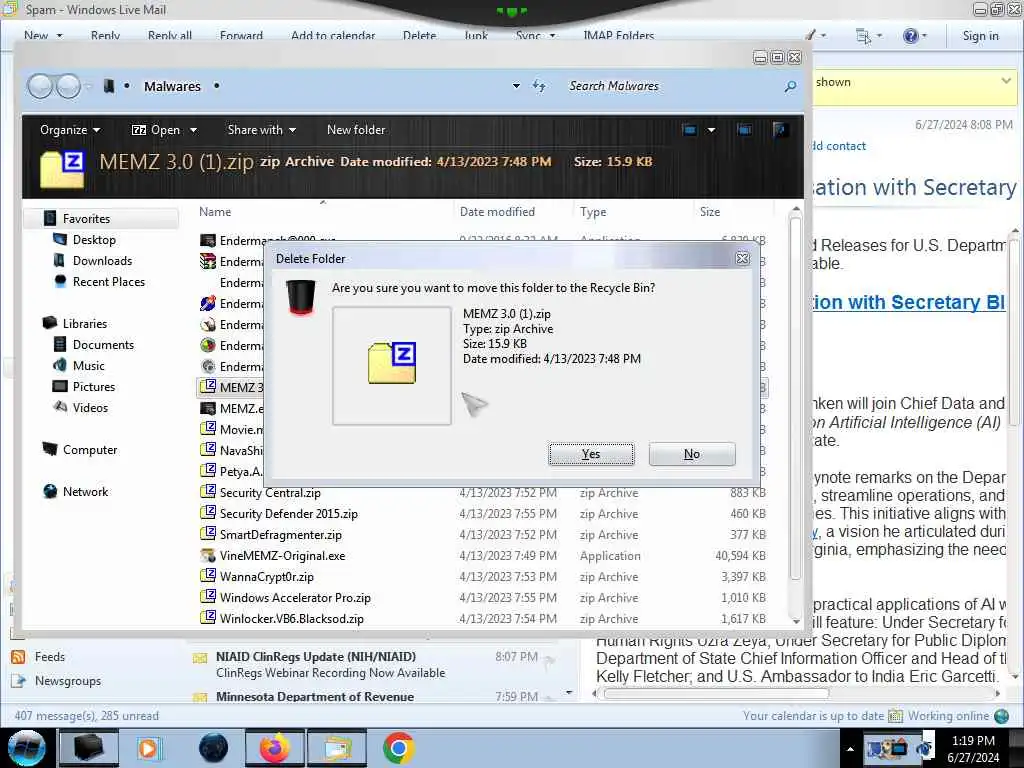The width and height of the screenshot is (1024, 768).
Task: Cancel deletion with the No button
Action: [692, 454]
